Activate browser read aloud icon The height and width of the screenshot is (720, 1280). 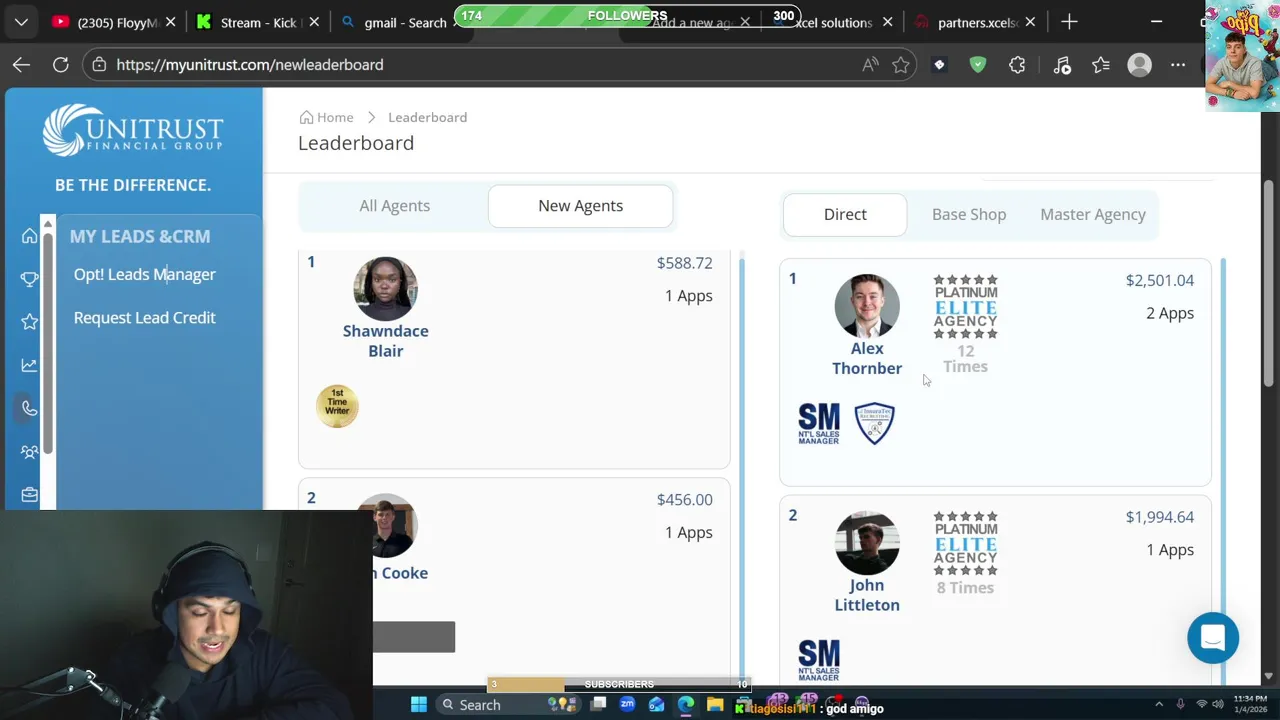[870, 65]
